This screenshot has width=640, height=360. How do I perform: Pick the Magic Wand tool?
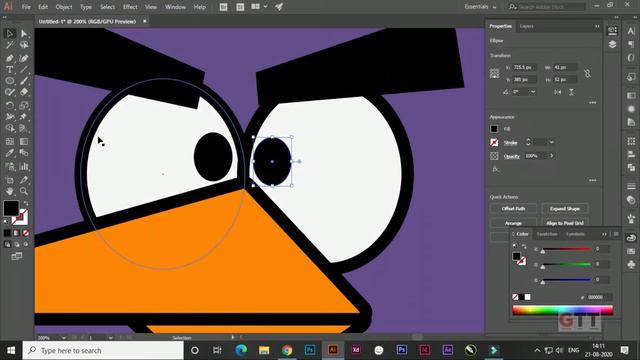tap(10, 45)
